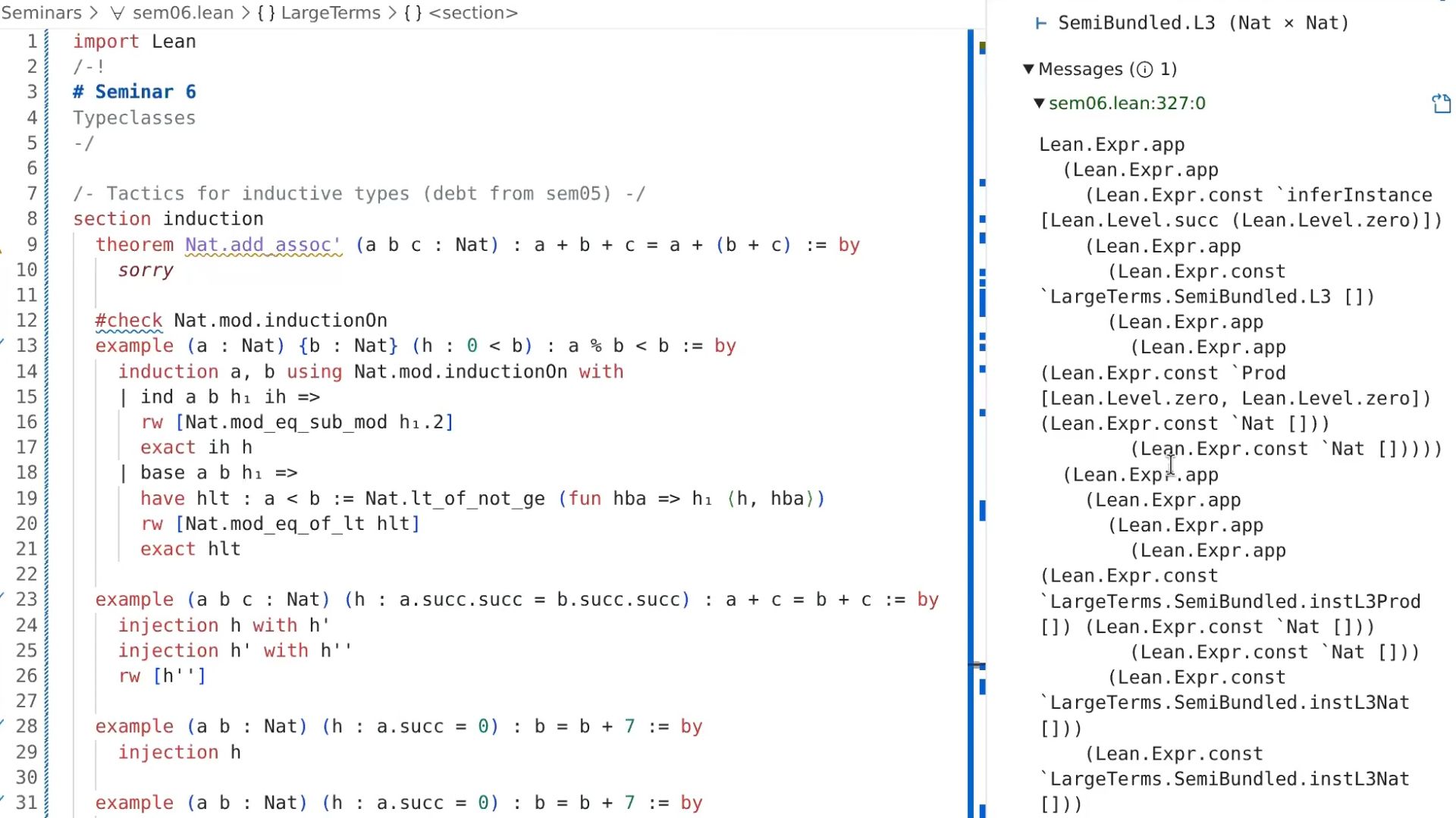Click Nat.lt_of_not_ge on line 19
The image size is (1456, 818).
455,499
